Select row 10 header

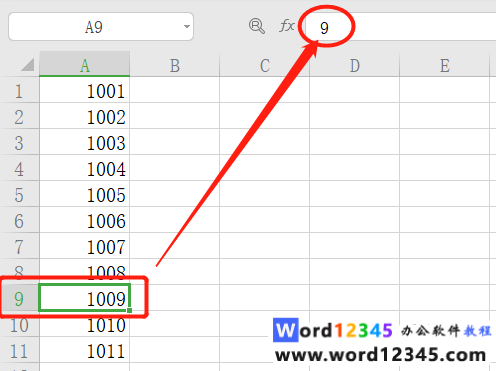19,324
